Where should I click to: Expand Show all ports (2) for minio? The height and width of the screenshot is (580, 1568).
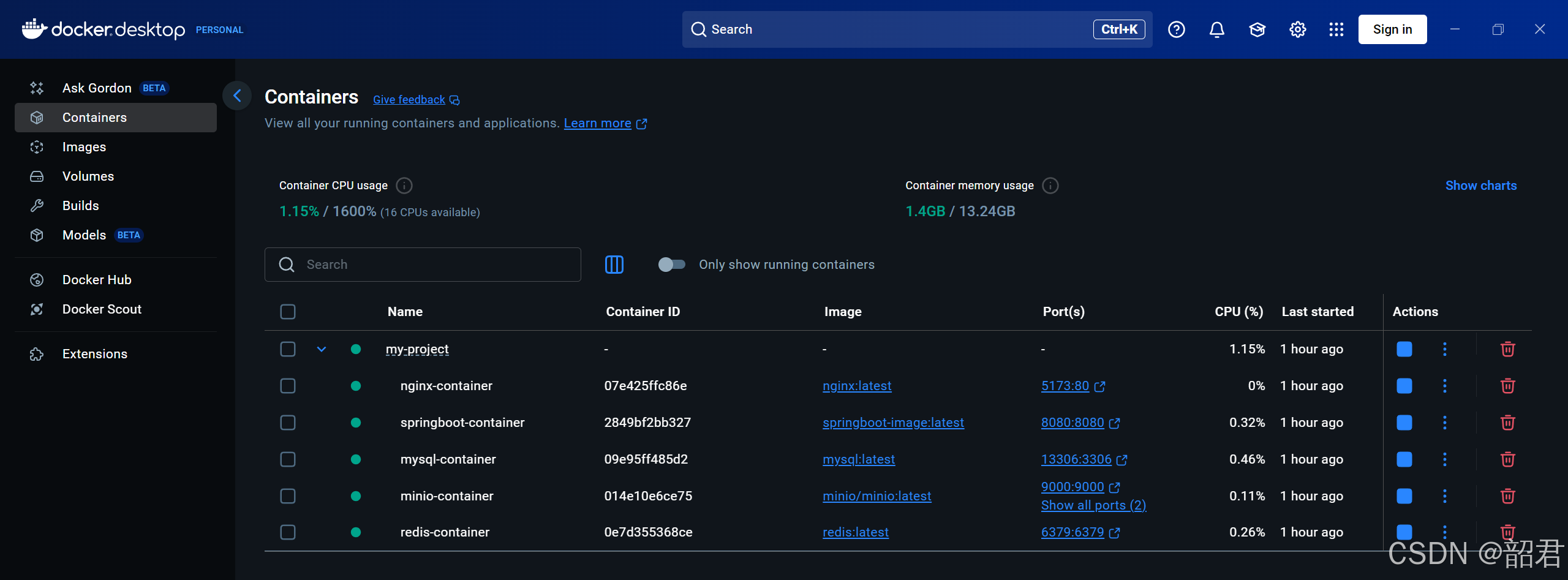click(1093, 505)
